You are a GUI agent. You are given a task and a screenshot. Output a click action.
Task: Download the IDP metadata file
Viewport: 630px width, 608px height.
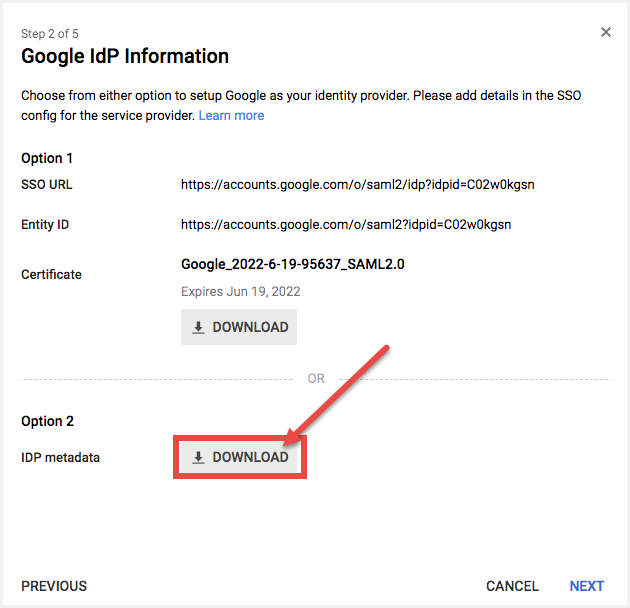[x=239, y=457]
